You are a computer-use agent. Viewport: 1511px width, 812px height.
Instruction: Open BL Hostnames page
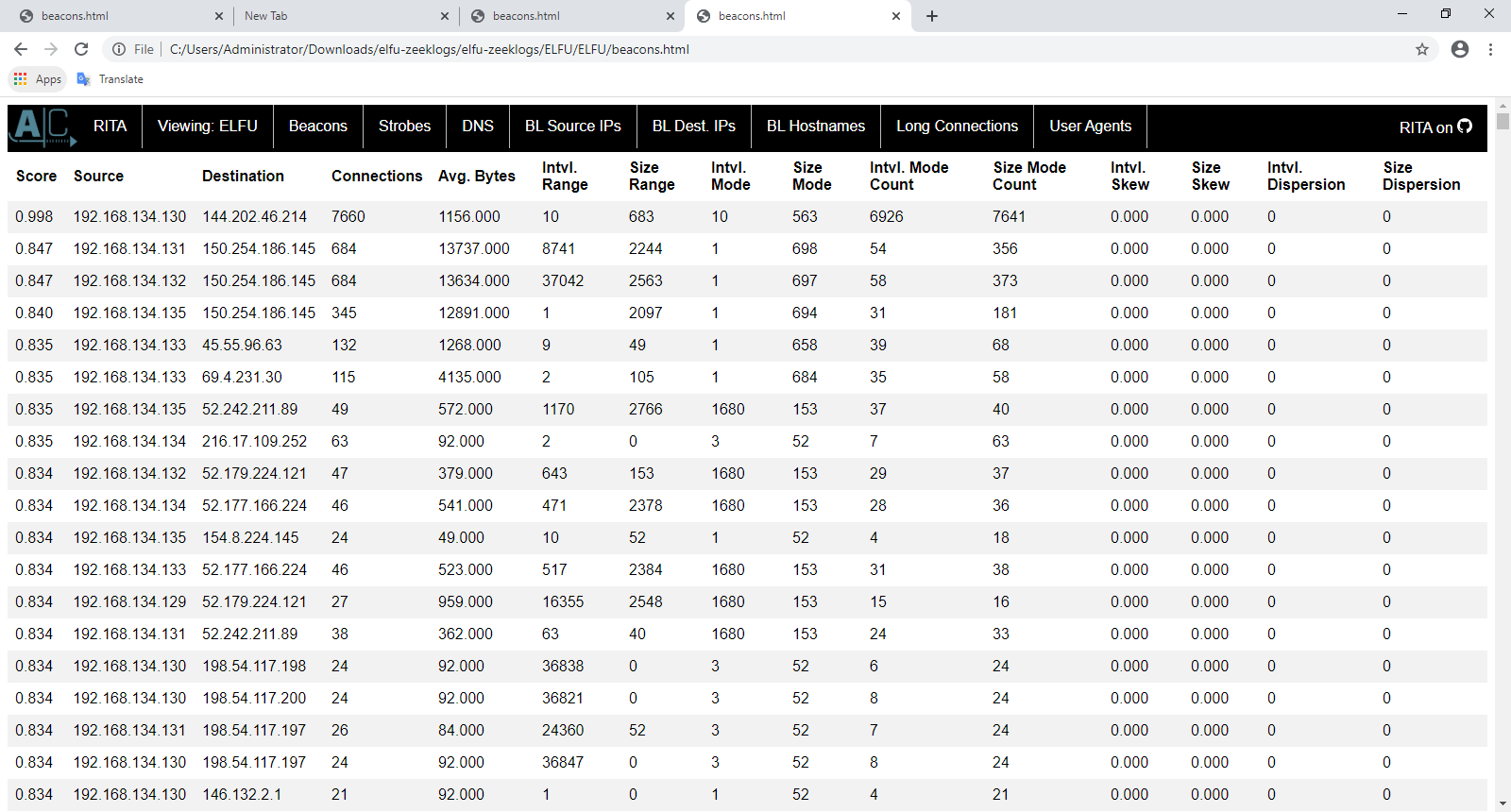[x=816, y=127]
